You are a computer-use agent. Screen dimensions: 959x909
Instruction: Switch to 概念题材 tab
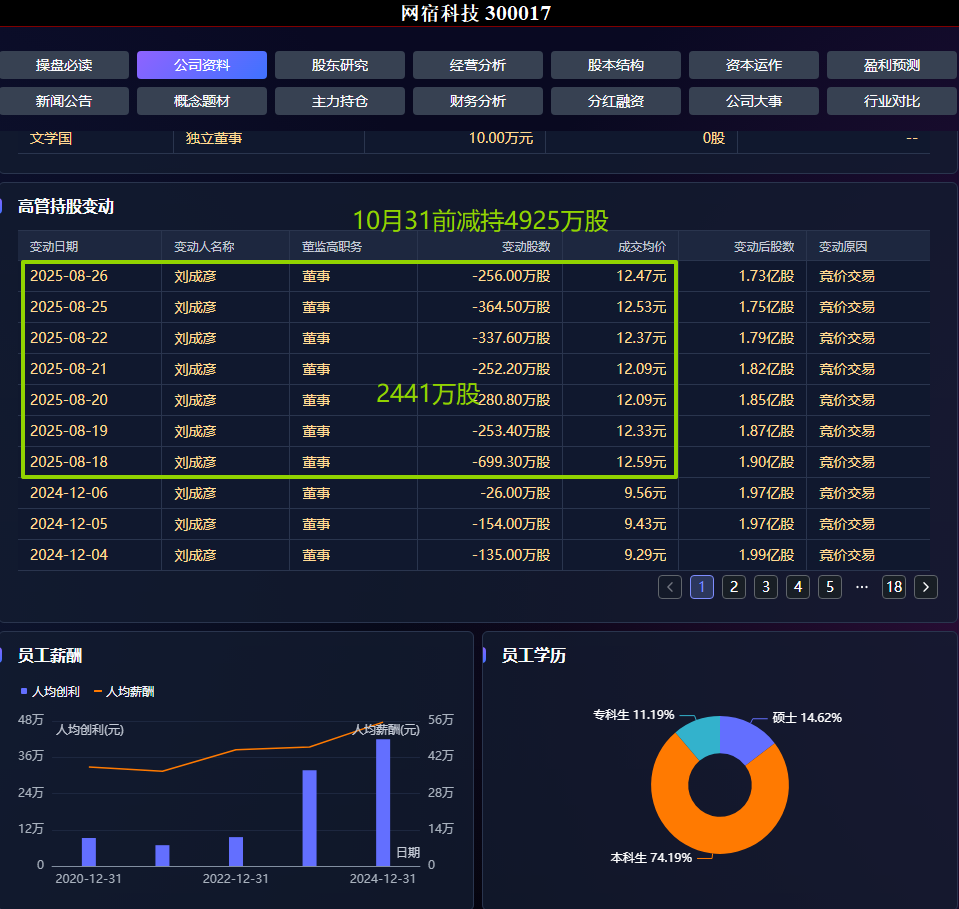pyautogui.click(x=202, y=101)
